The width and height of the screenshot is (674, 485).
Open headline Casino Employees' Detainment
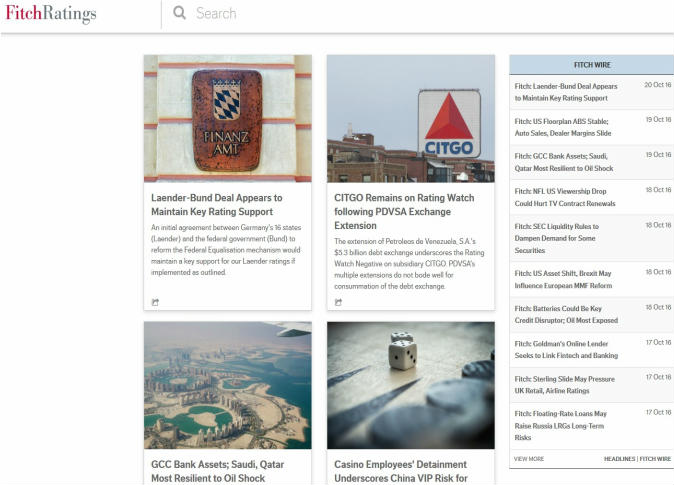[x=401, y=471]
